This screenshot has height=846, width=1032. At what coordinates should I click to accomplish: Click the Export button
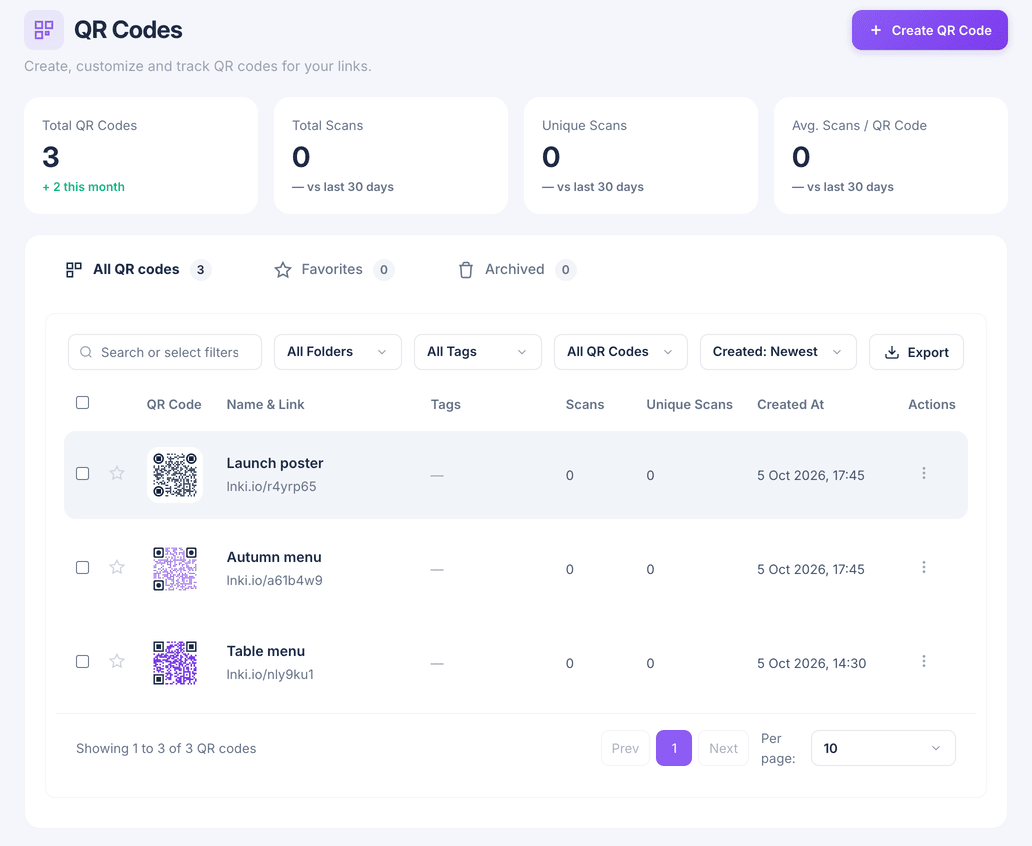coord(916,352)
